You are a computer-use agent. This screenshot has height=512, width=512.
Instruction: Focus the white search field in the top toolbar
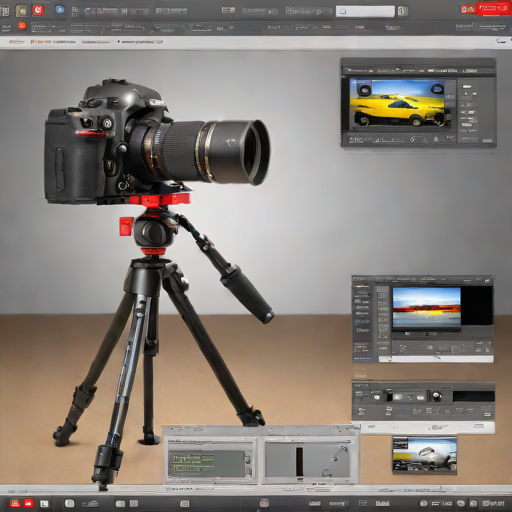coord(365,11)
